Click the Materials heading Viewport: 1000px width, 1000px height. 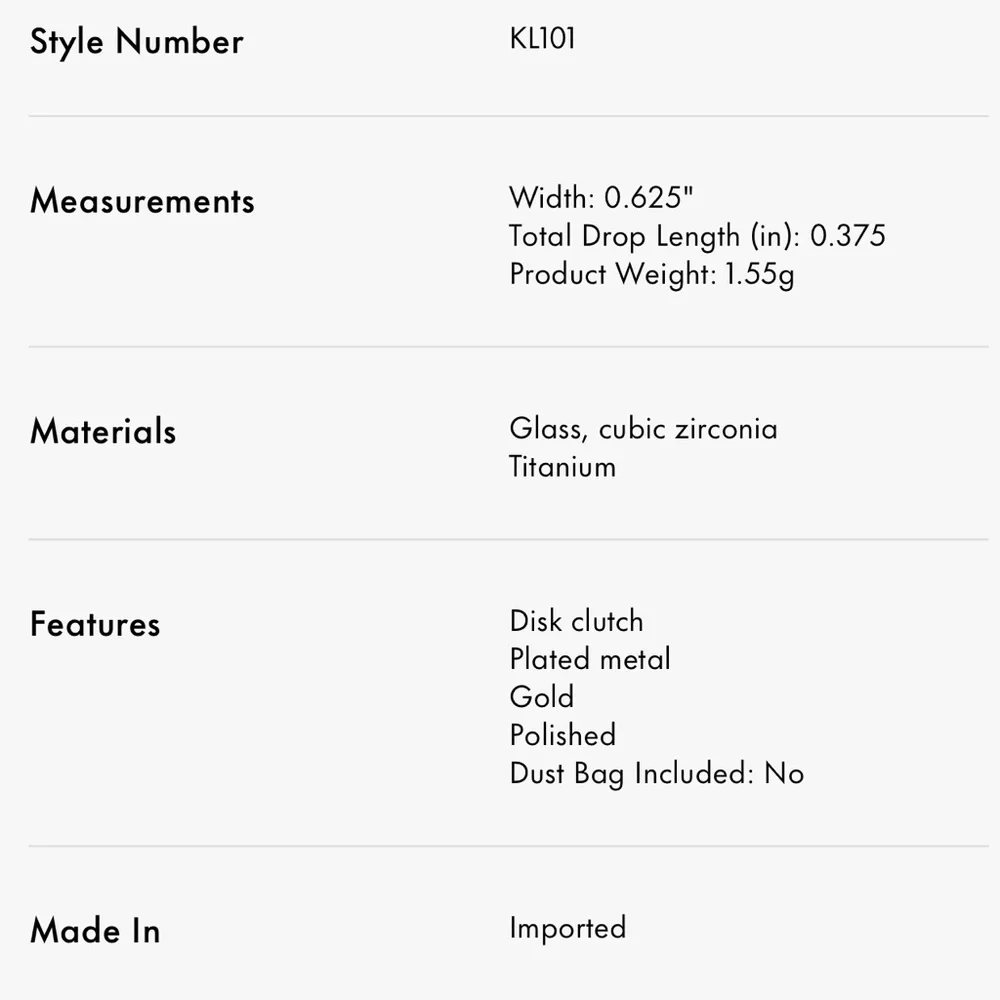tap(103, 431)
